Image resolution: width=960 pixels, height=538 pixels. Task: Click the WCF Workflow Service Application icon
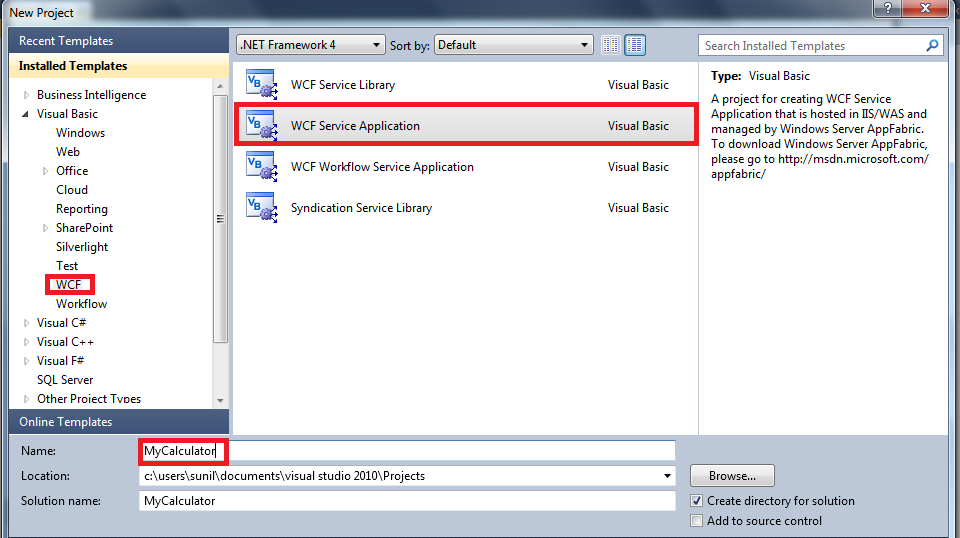[x=261, y=166]
